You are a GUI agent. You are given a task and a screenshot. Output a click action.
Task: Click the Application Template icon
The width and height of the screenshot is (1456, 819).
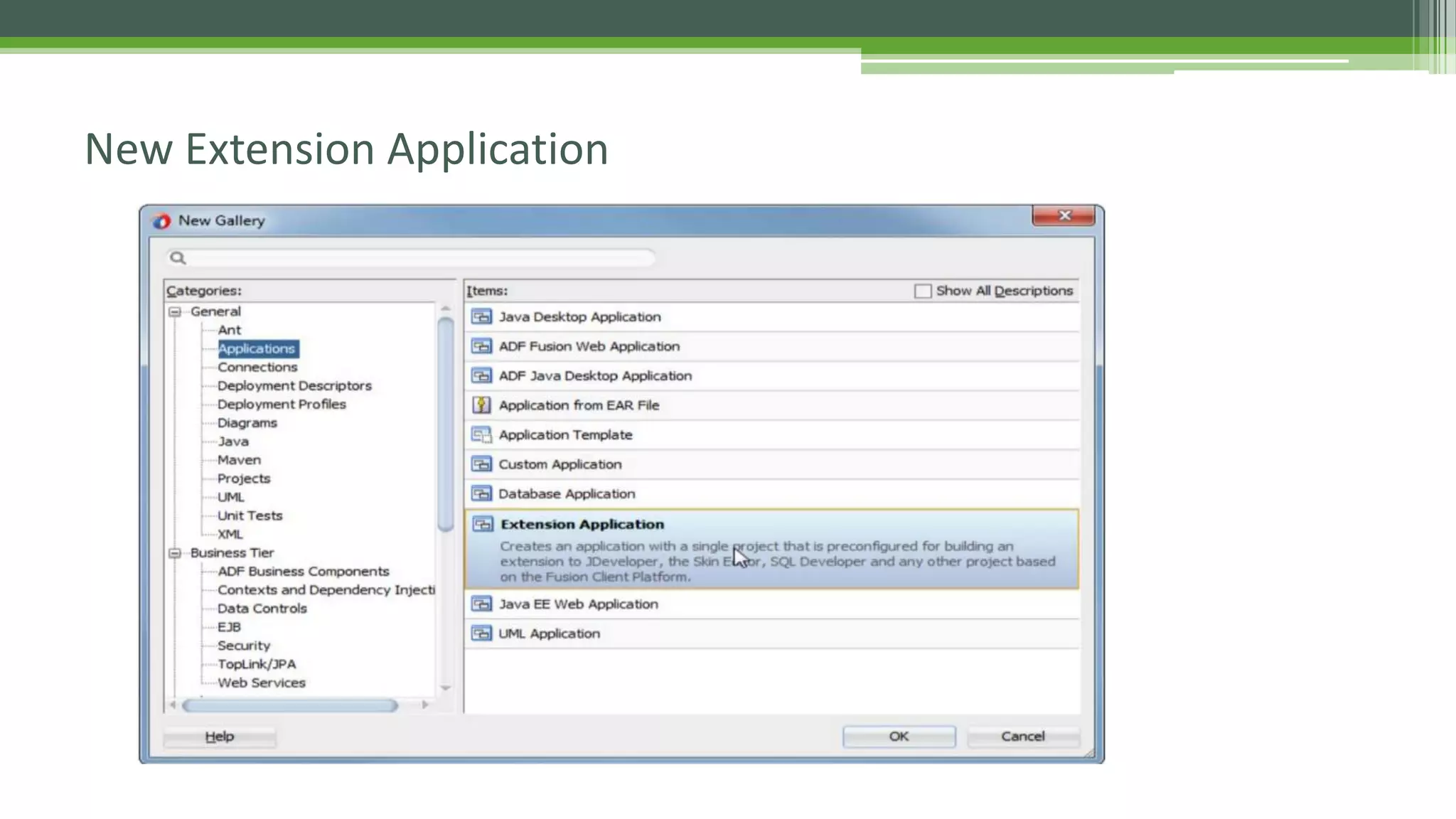pos(481,434)
